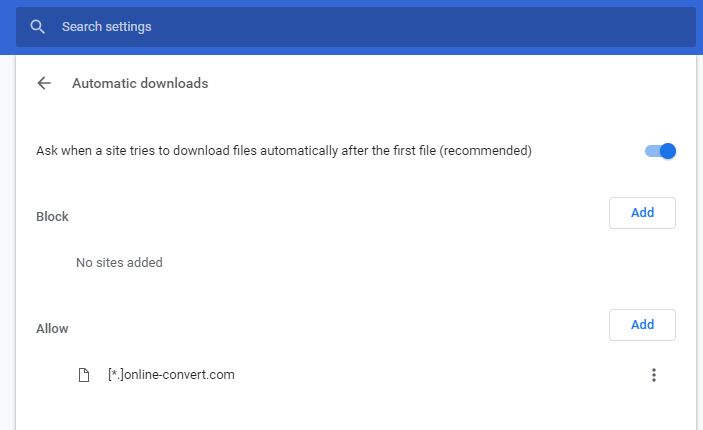Click the Search settings placeholder text

coord(107,27)
